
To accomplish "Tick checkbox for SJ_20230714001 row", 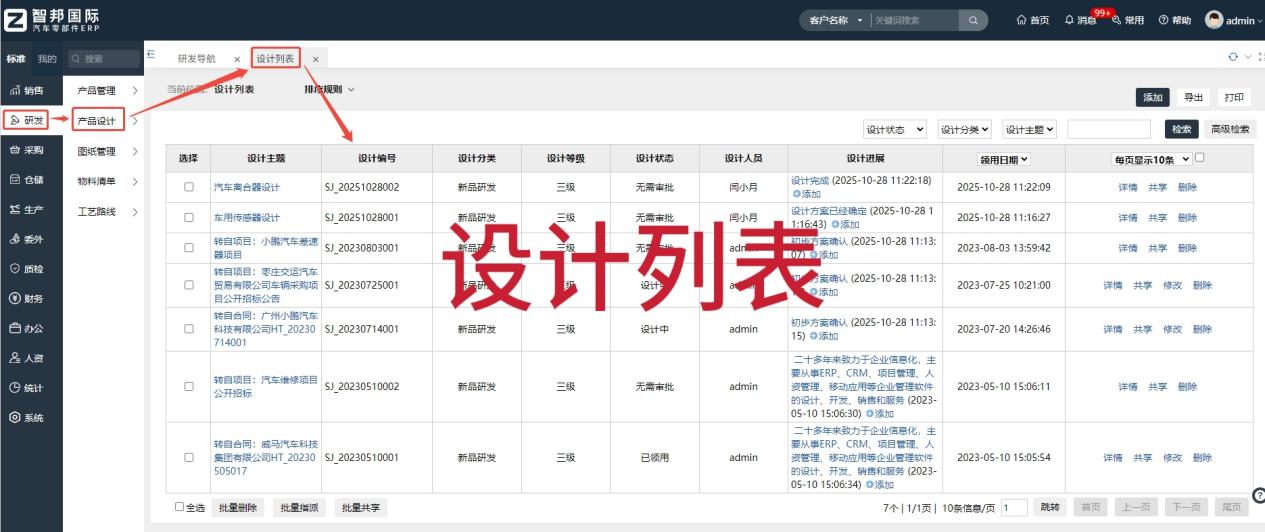I will coord(189,329).
